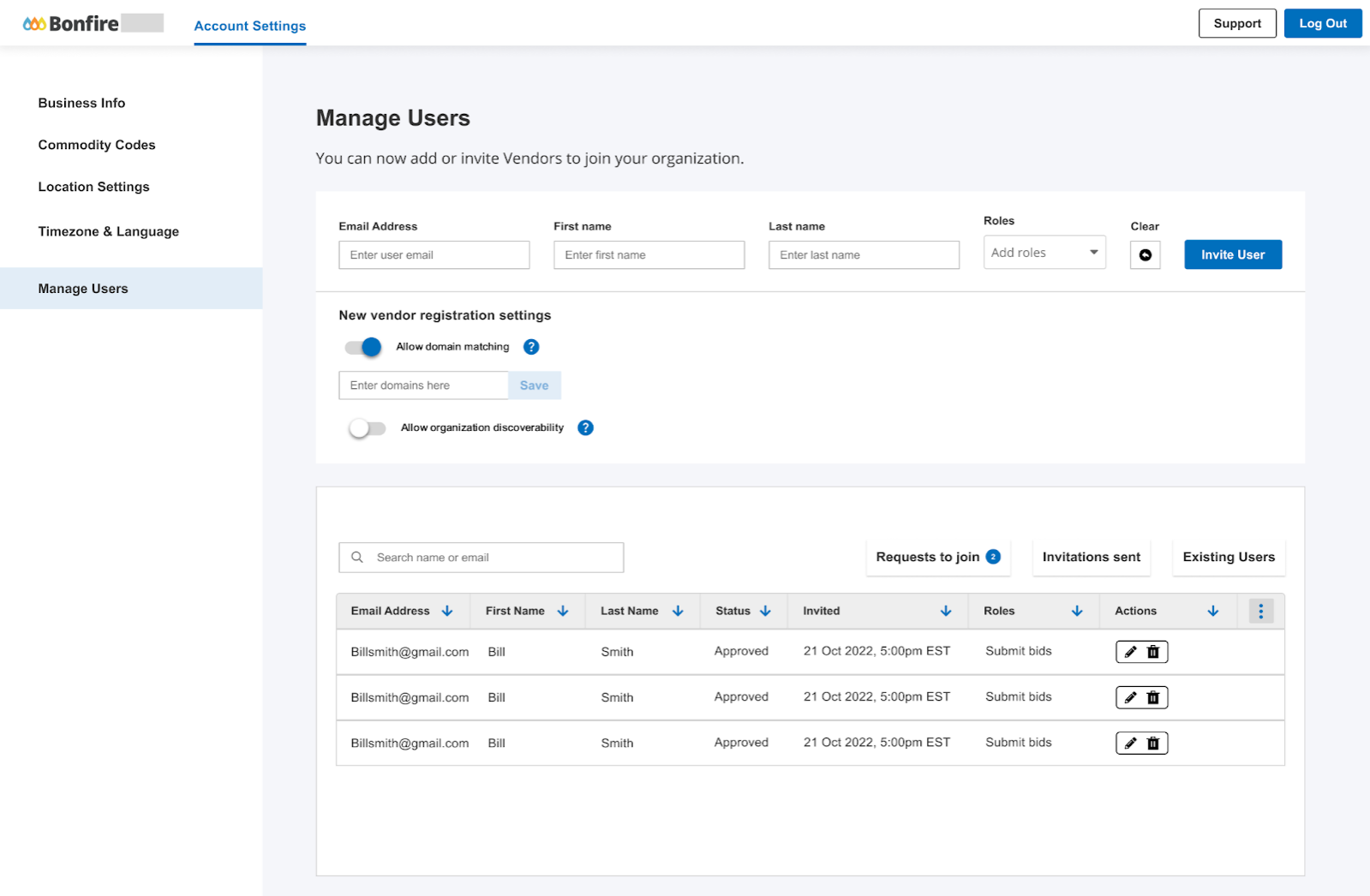1370x896 pixels.
Task: Click the invited date in first row
Action: click(x=876, y=651)
